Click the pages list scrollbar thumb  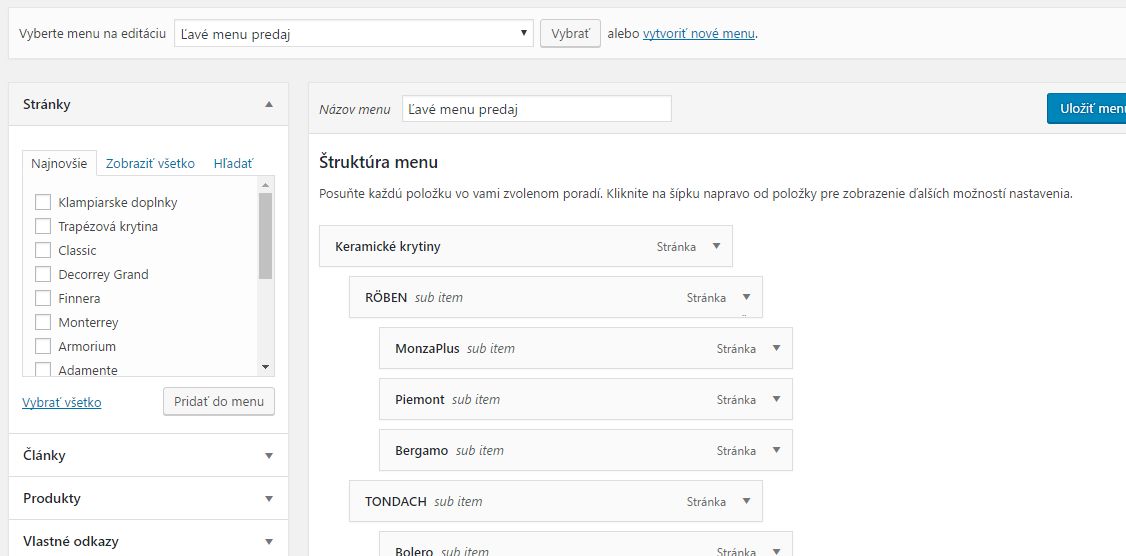266,236
